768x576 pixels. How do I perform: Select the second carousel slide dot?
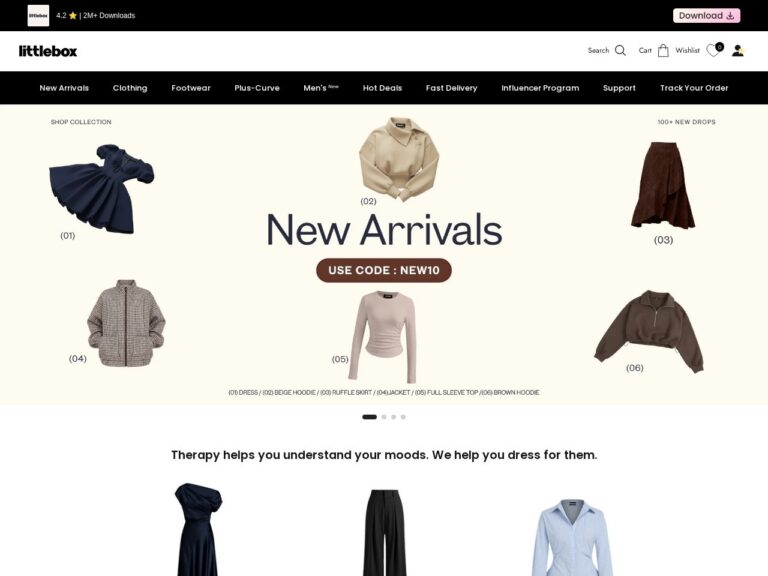[x=384, y=417]
